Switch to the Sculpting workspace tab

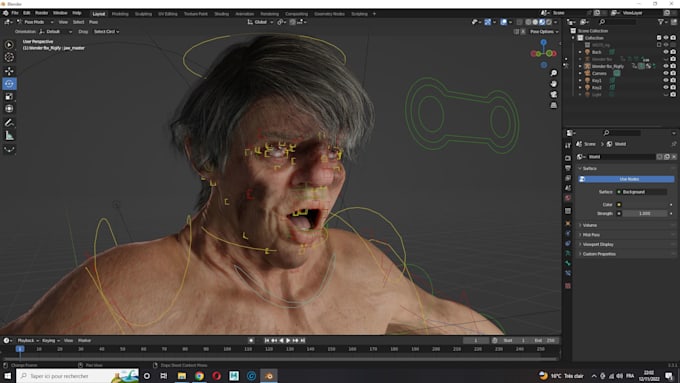144,14
